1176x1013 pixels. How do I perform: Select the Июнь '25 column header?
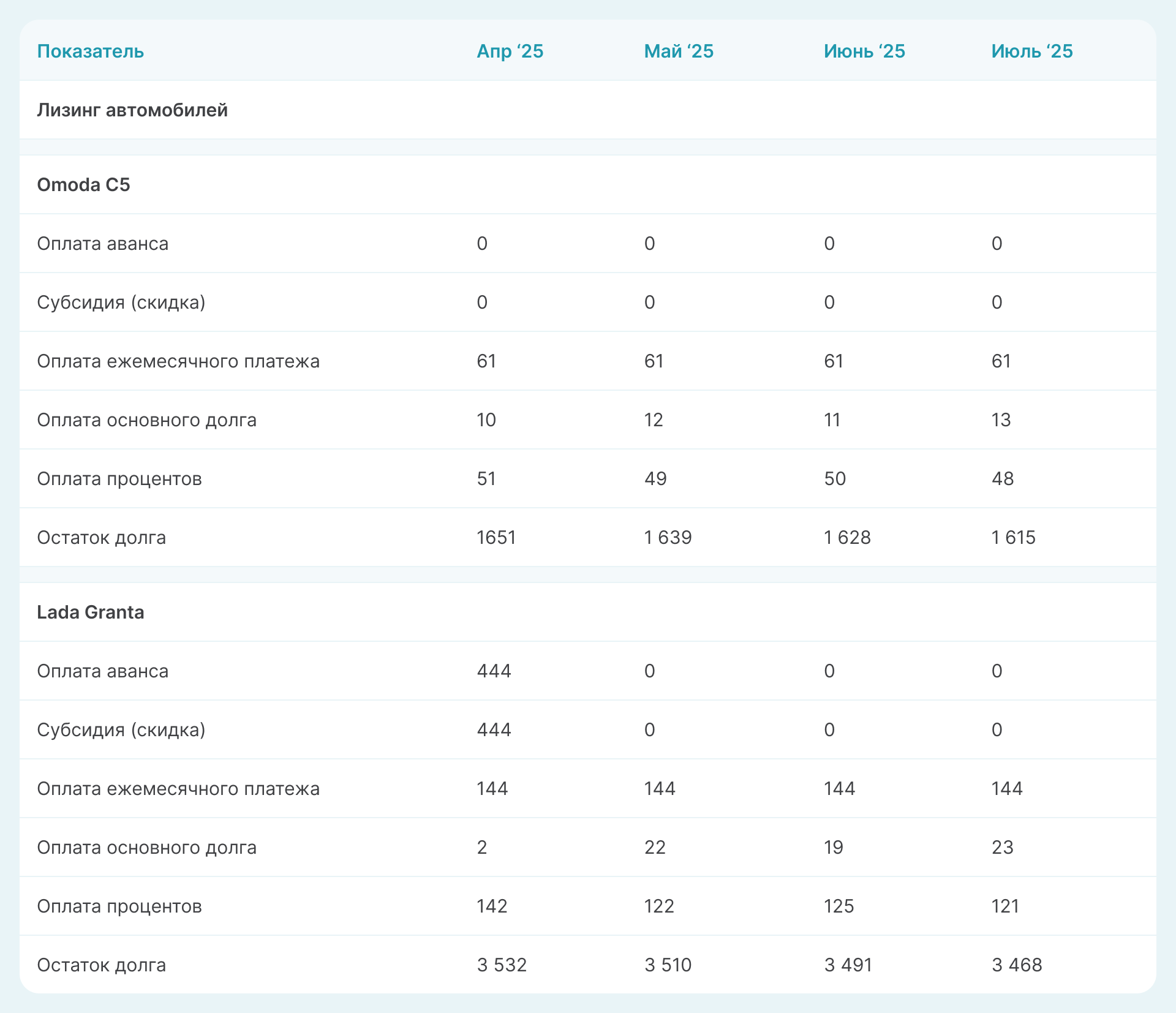[864, 51]
